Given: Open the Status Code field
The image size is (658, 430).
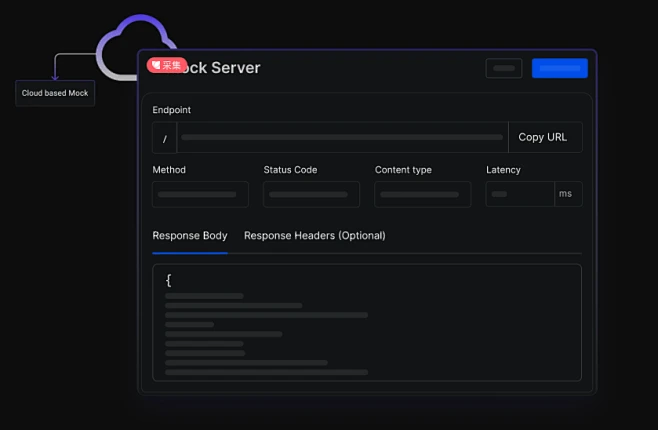Looking at the screenshot, I should 311,194.
